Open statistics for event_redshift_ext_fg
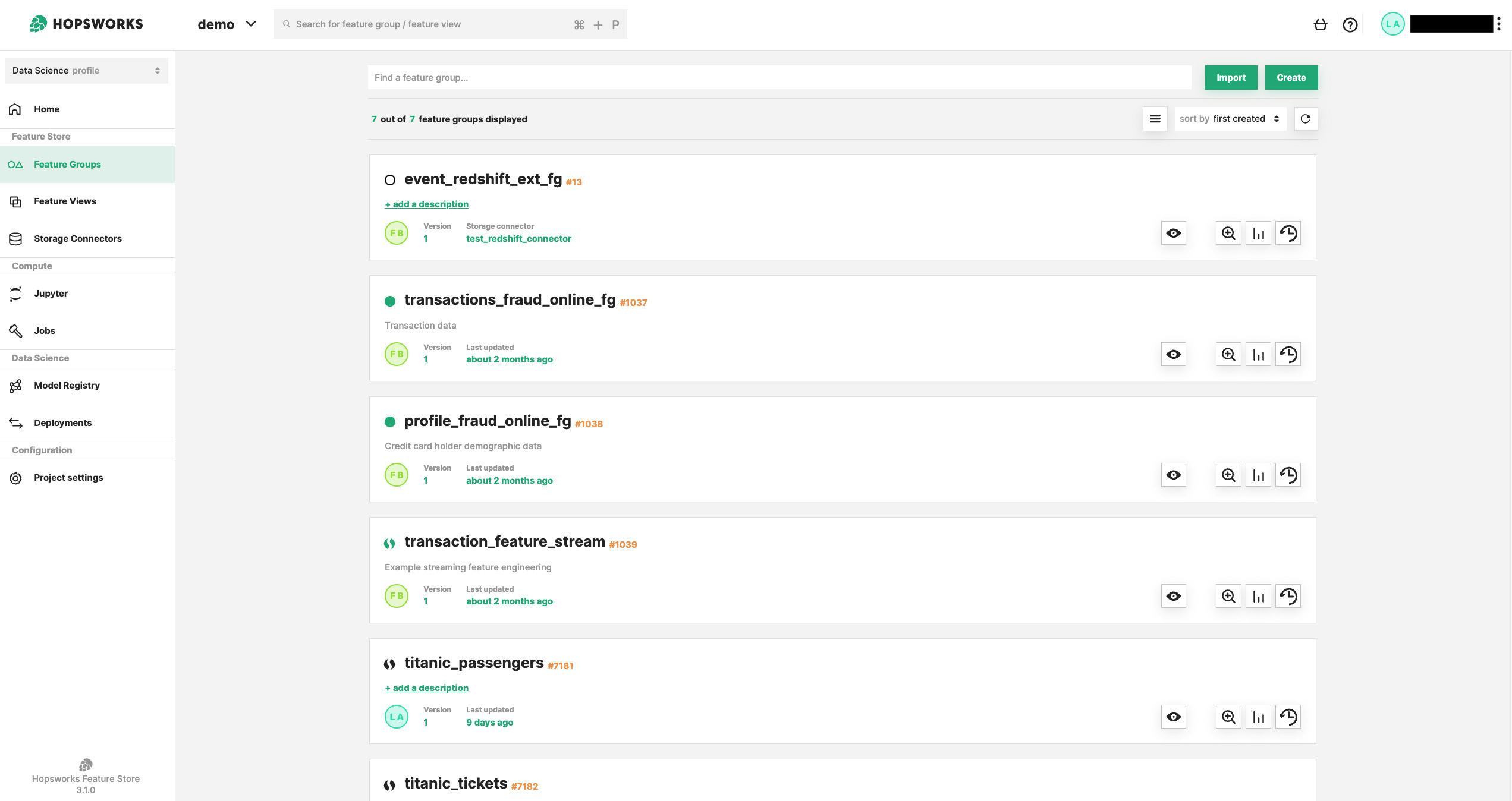Image resolution: width=1512 pixels, height=801 pixels. pyautogui.click(x=1258, y=233)
